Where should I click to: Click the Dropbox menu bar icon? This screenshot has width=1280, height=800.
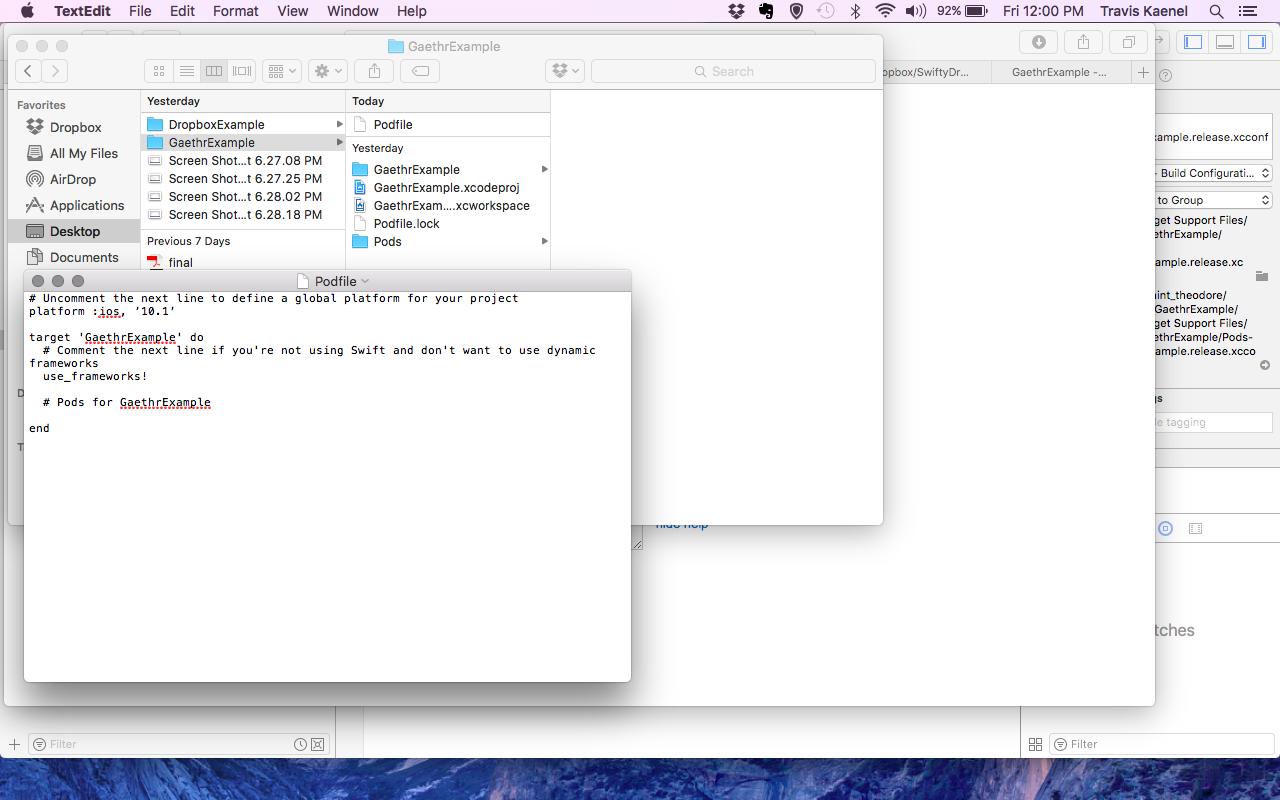tap(737, 11)
